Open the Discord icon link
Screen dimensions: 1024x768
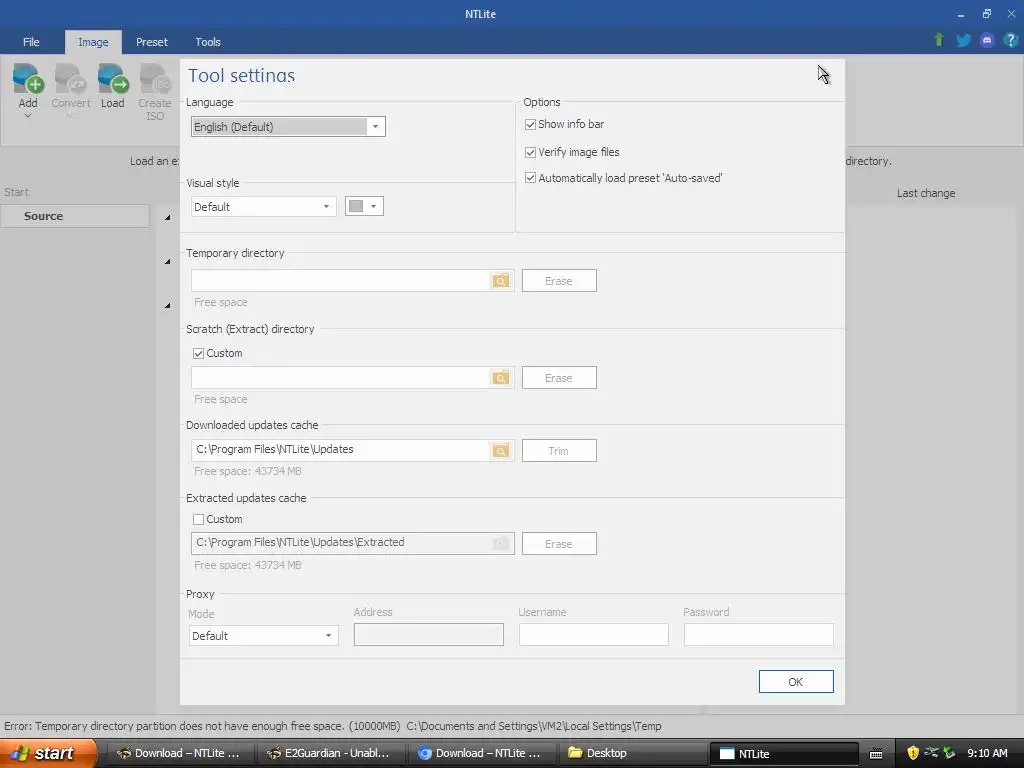[x=987, y=40]
